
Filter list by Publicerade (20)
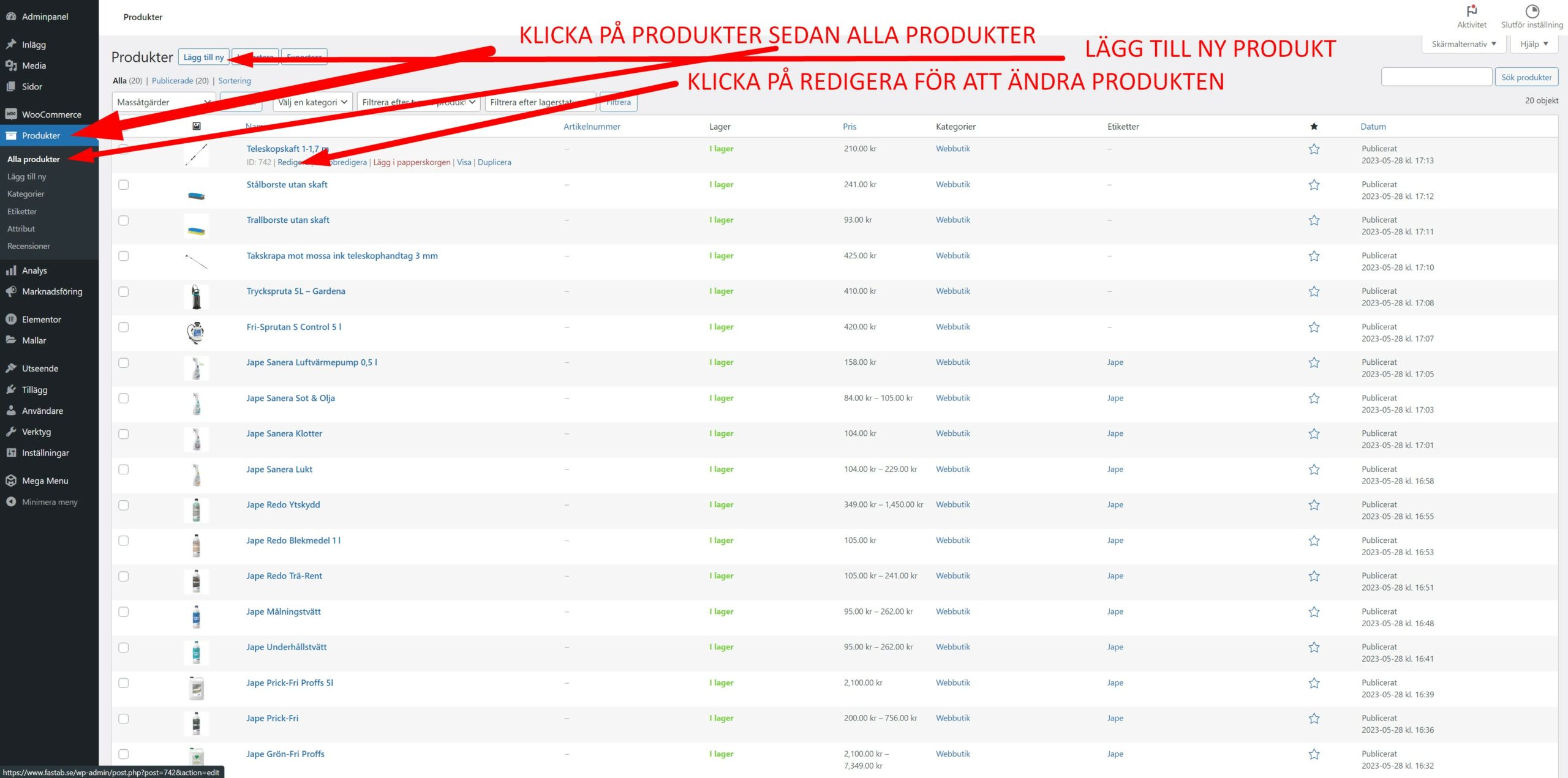point(180,81)
